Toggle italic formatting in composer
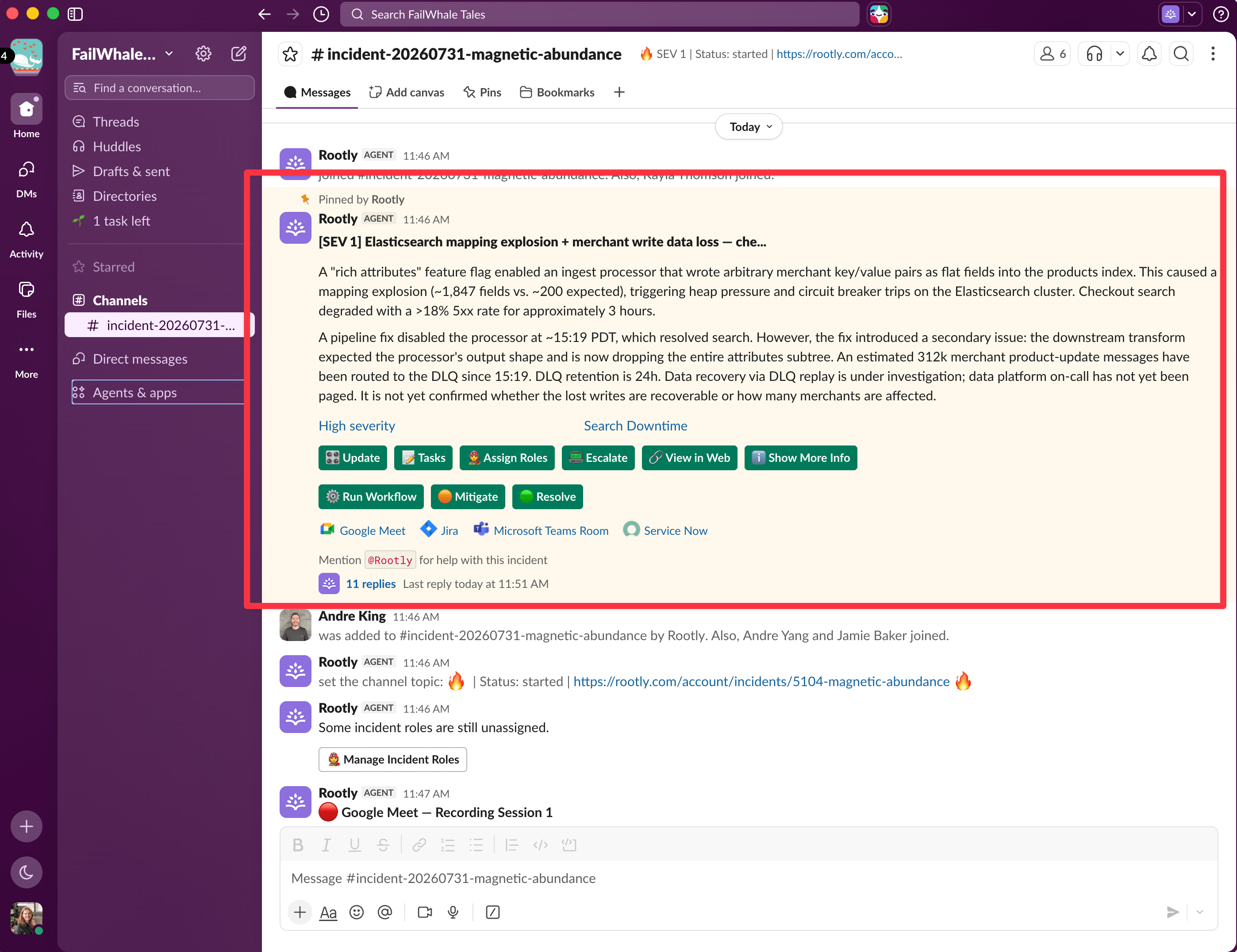This screenshot has height=952, width=1237. click(326, 845)
